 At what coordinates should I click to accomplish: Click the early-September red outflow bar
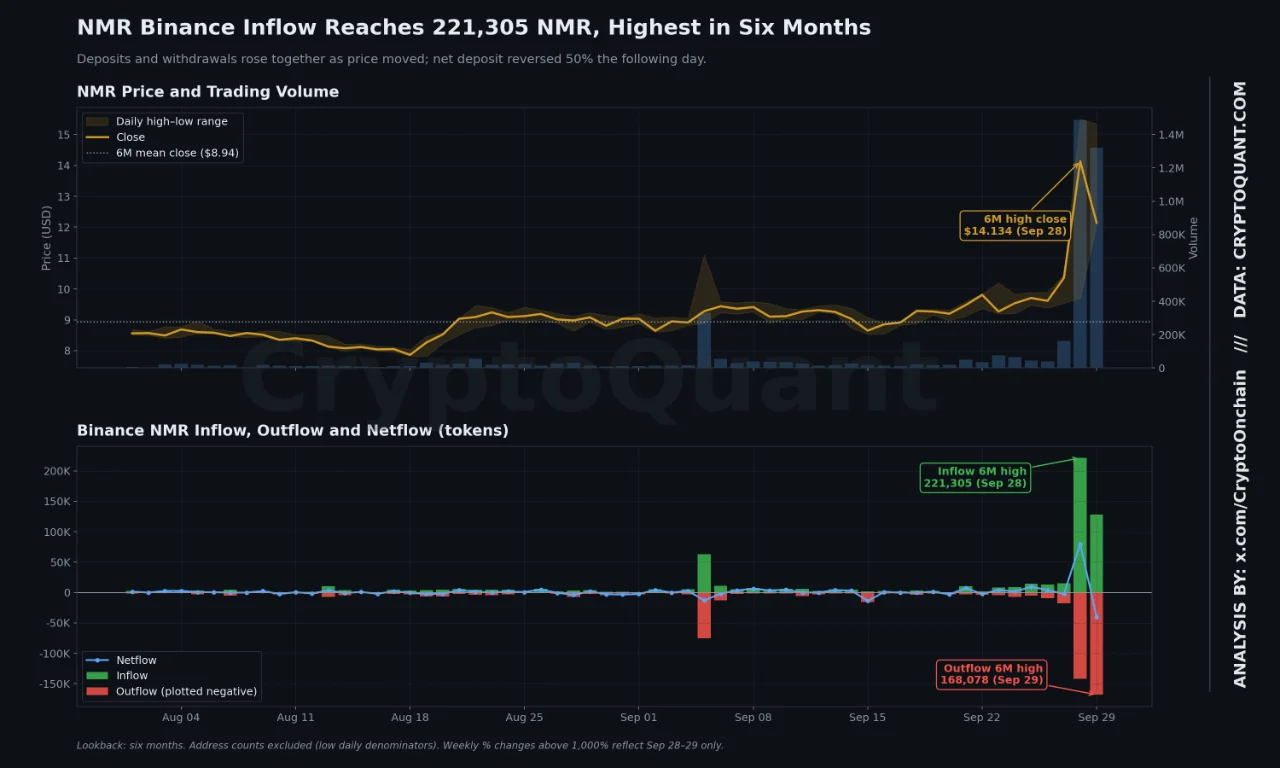pos(704,615)
